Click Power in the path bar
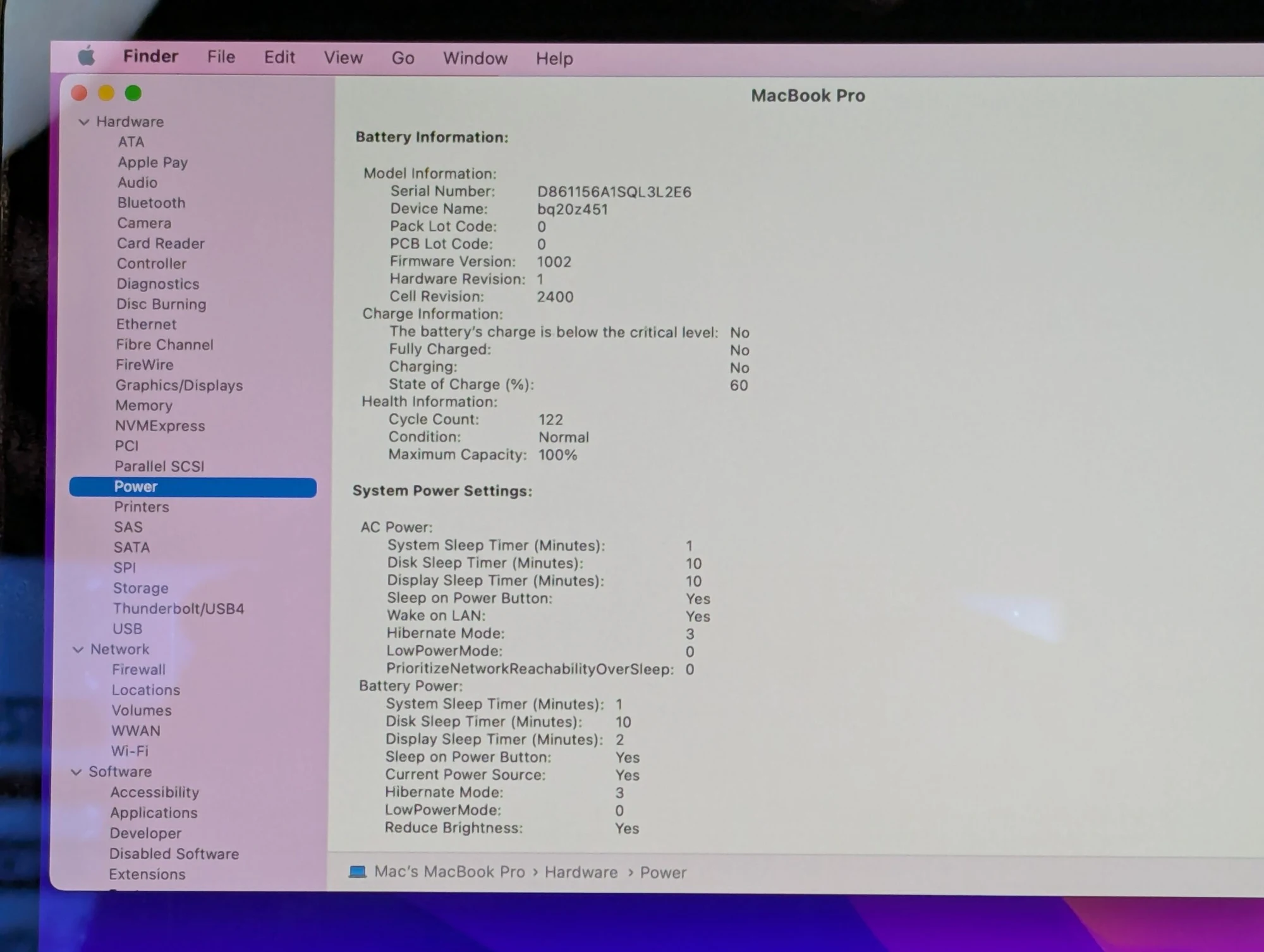The height and width of the screenshot is (952, 1264). tap(663, 872)
